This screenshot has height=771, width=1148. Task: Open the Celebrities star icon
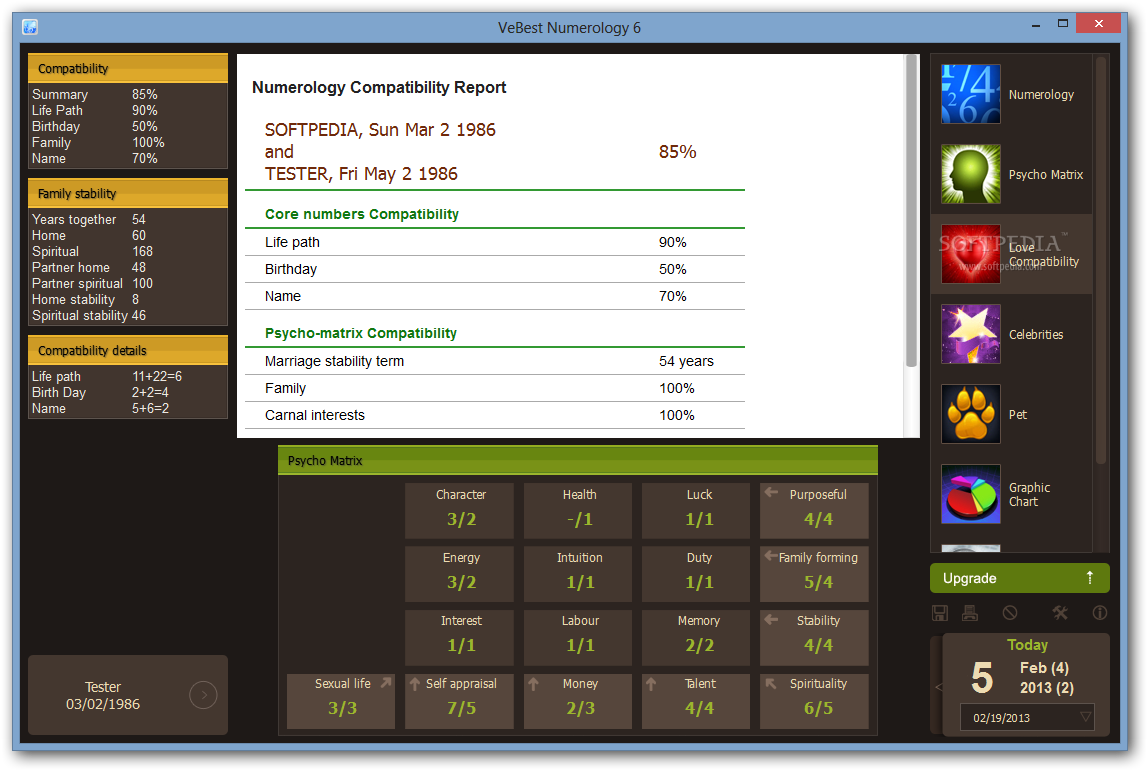[970, 334]
